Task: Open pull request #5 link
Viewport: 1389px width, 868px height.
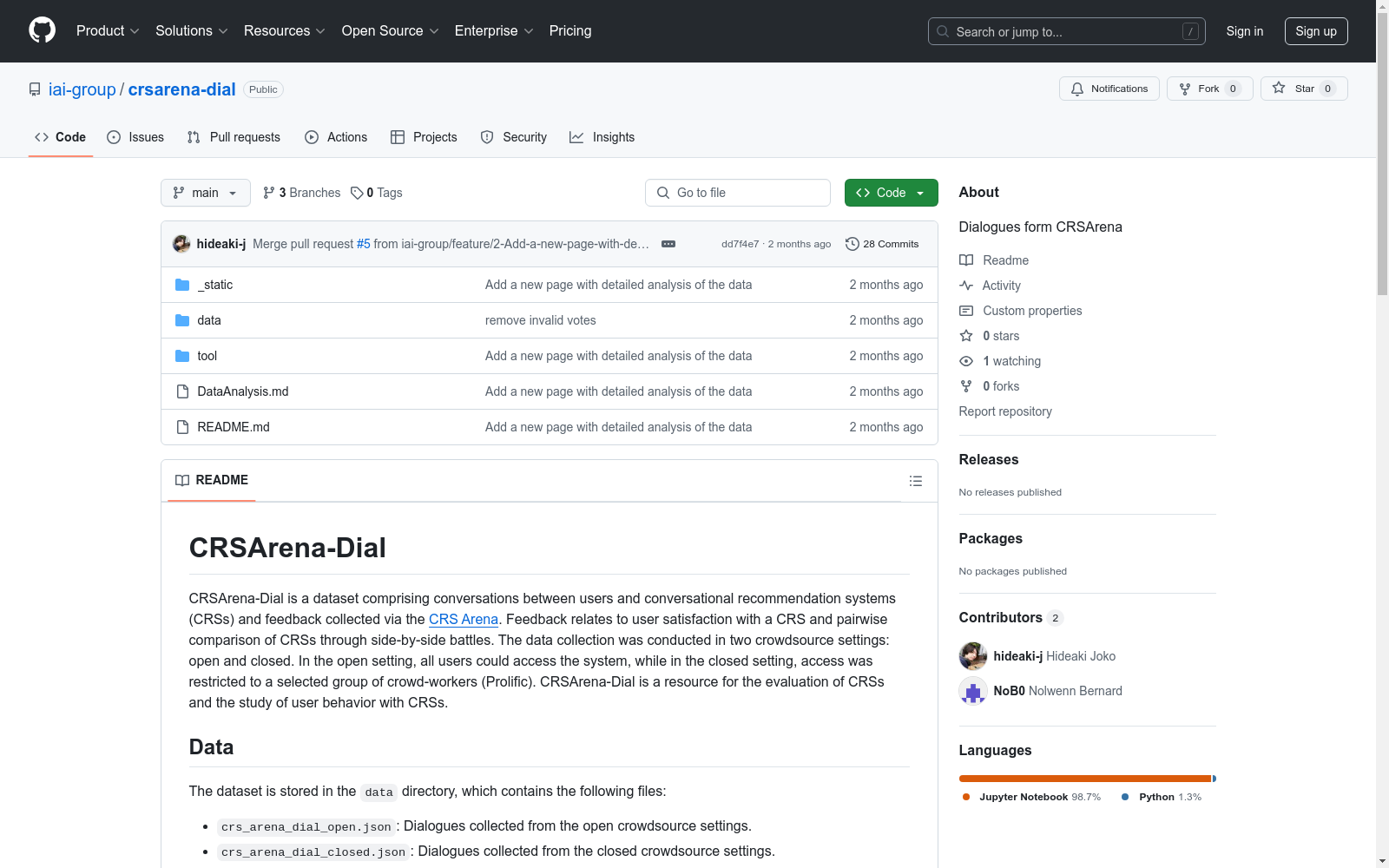Action: [364, 244]
